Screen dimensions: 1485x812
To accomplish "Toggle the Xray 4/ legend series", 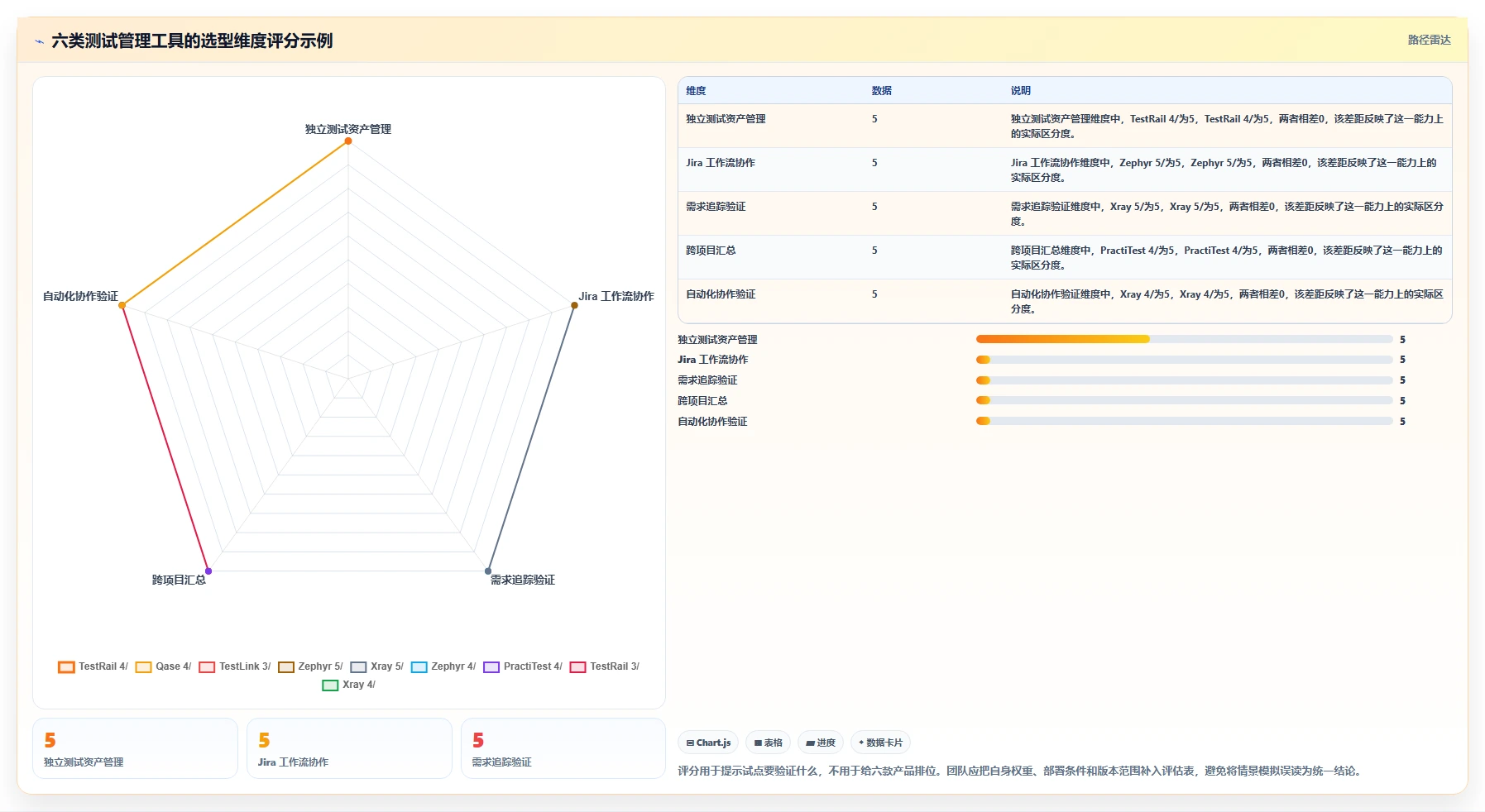I will click(x=348, y=685).
